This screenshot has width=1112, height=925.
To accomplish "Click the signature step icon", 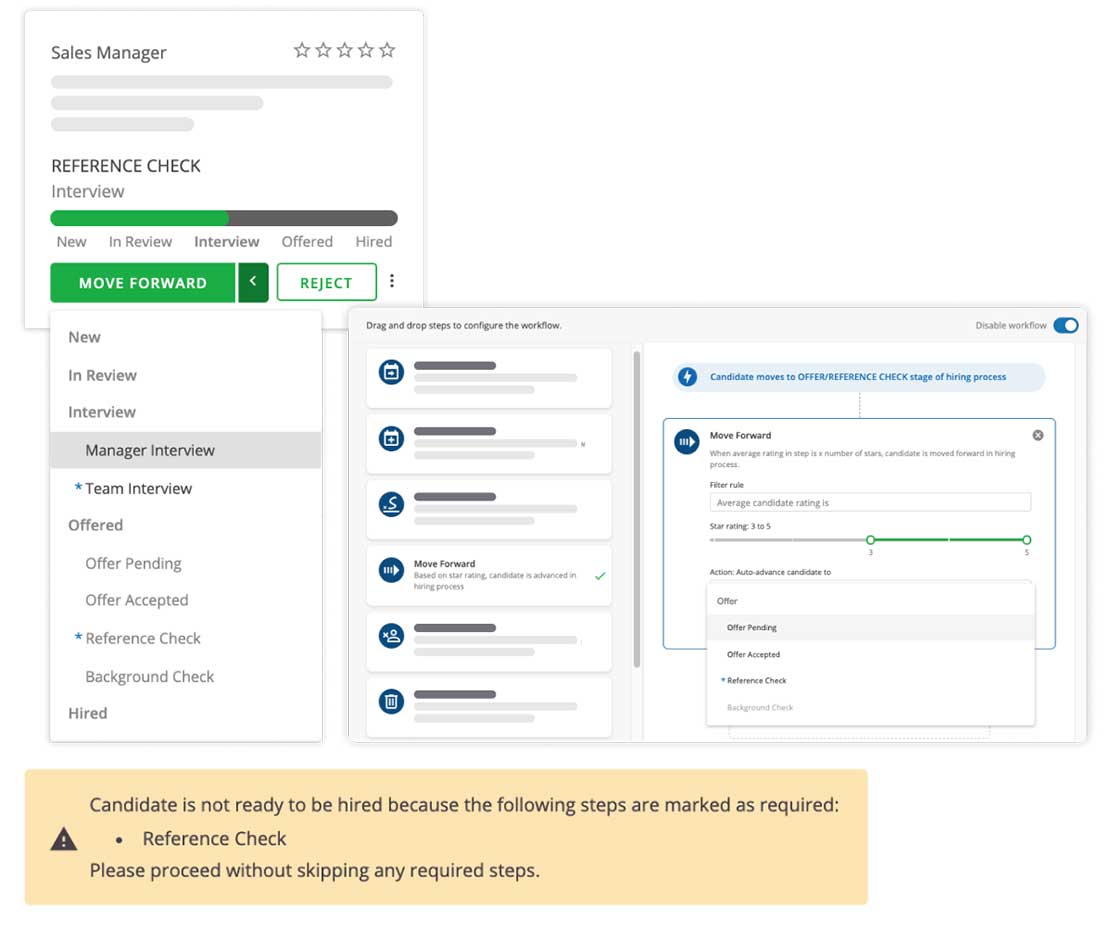I will pyautogui.click(x=391, y=505).
